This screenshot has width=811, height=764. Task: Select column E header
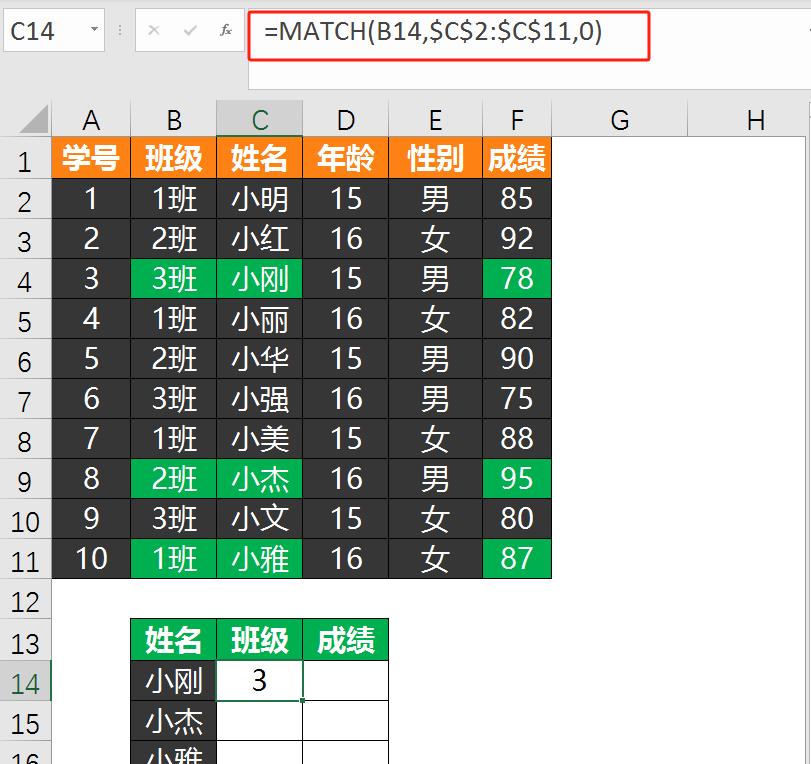(x=435, y=119)
